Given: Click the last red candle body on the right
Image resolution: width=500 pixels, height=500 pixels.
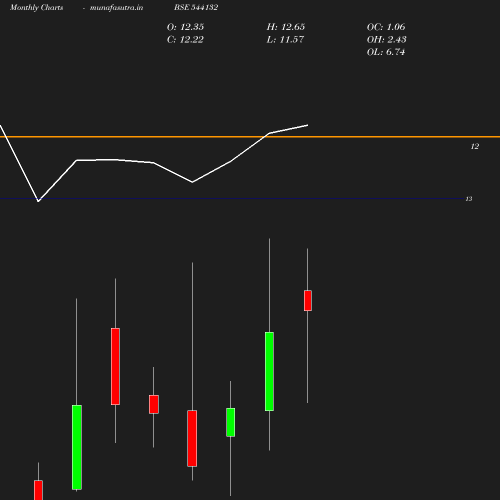Looking at the screenshot, I should pyautogui.click(x=308, y=301).
